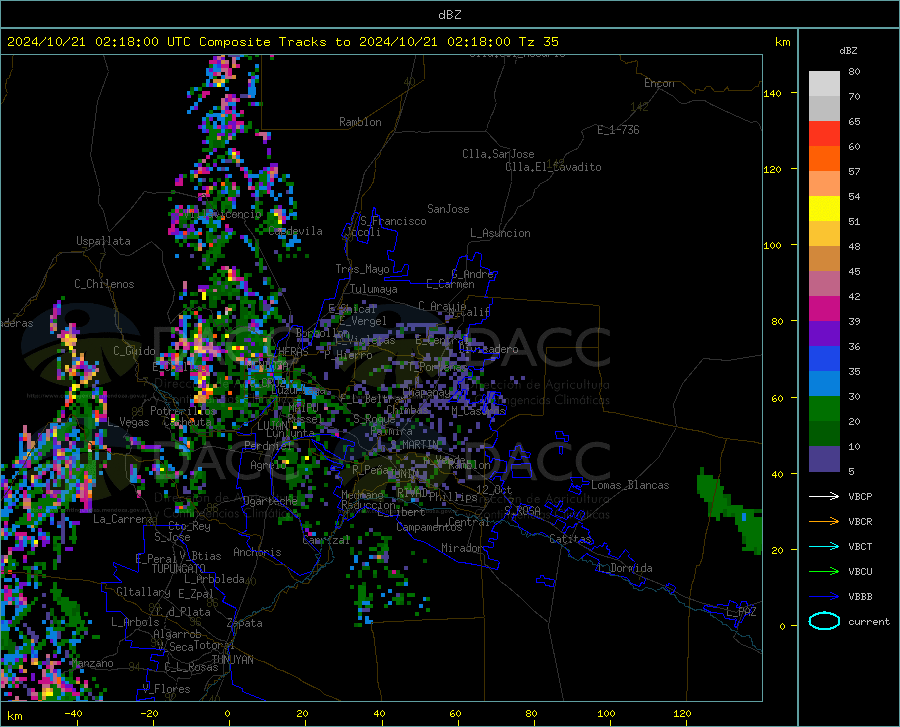This screenshot has height=727, width=900.
Task: Select the yellow 51 dBZ color swatch
Action: [824, 209]
